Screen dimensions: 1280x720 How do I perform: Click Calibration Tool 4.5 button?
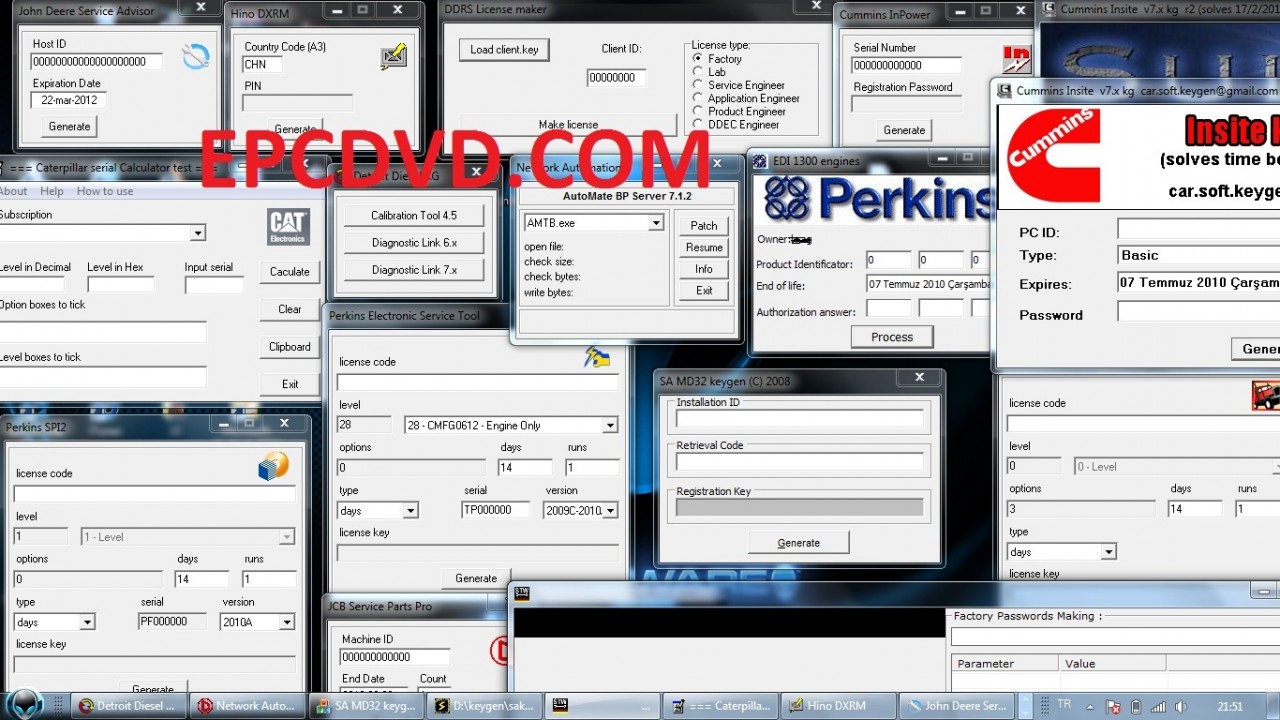click(414, 215)
